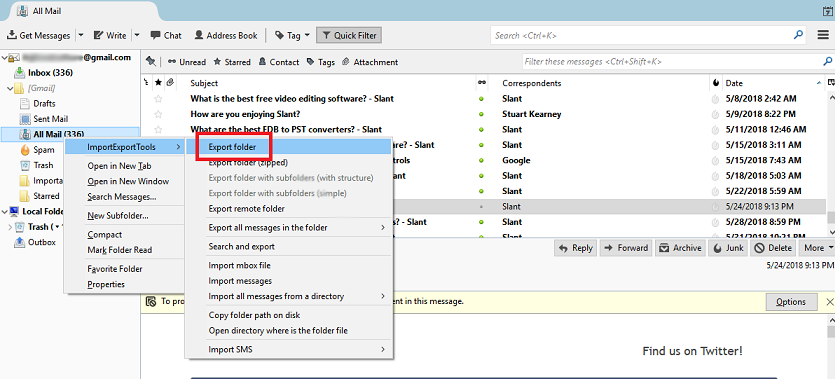This screenshot has width=835, height=379.
Task: Click junk icon on the 5/8/2018 2:42 AM row
Action: (715, 99)
